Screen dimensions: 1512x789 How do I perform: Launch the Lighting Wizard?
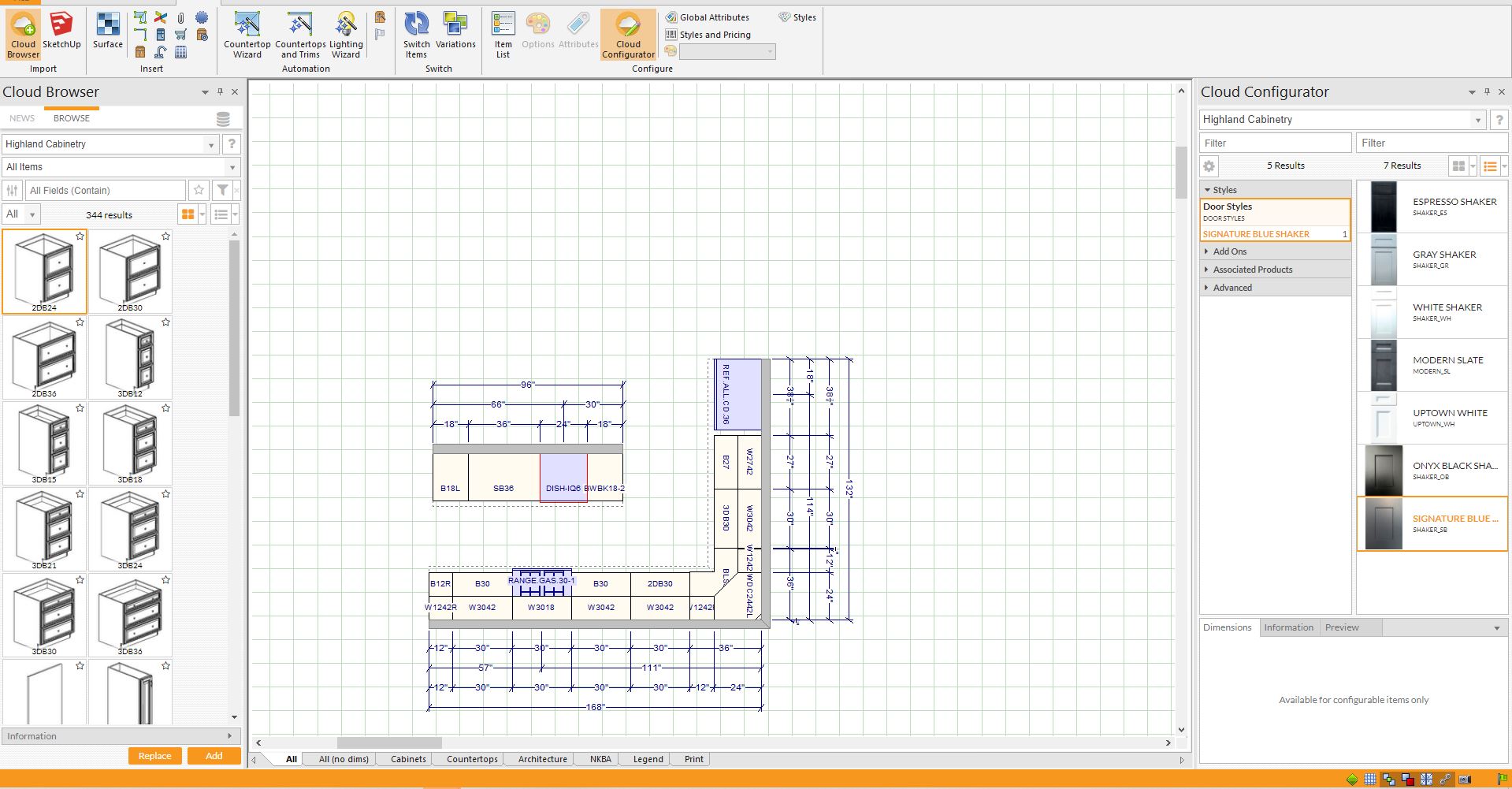346,35
